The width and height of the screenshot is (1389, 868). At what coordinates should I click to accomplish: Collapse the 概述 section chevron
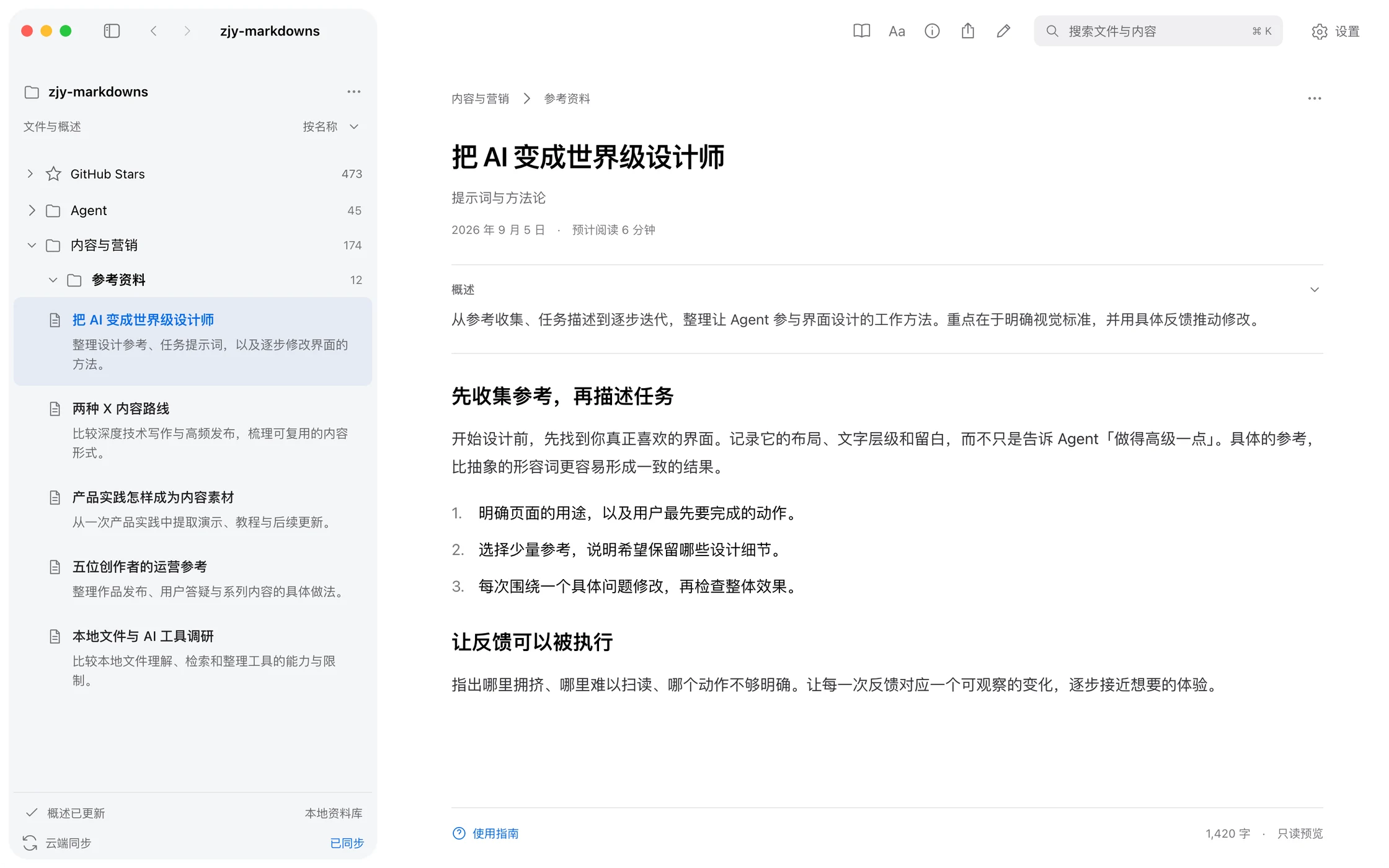[1315, 290]
